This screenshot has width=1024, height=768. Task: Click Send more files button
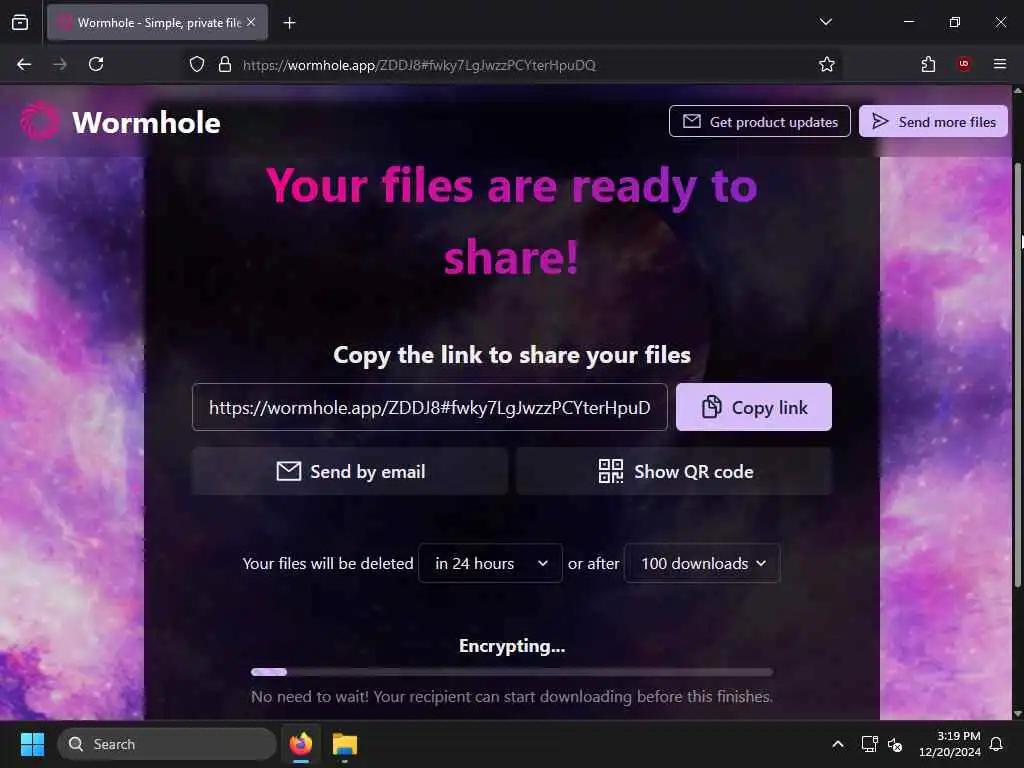coord(933,121)
